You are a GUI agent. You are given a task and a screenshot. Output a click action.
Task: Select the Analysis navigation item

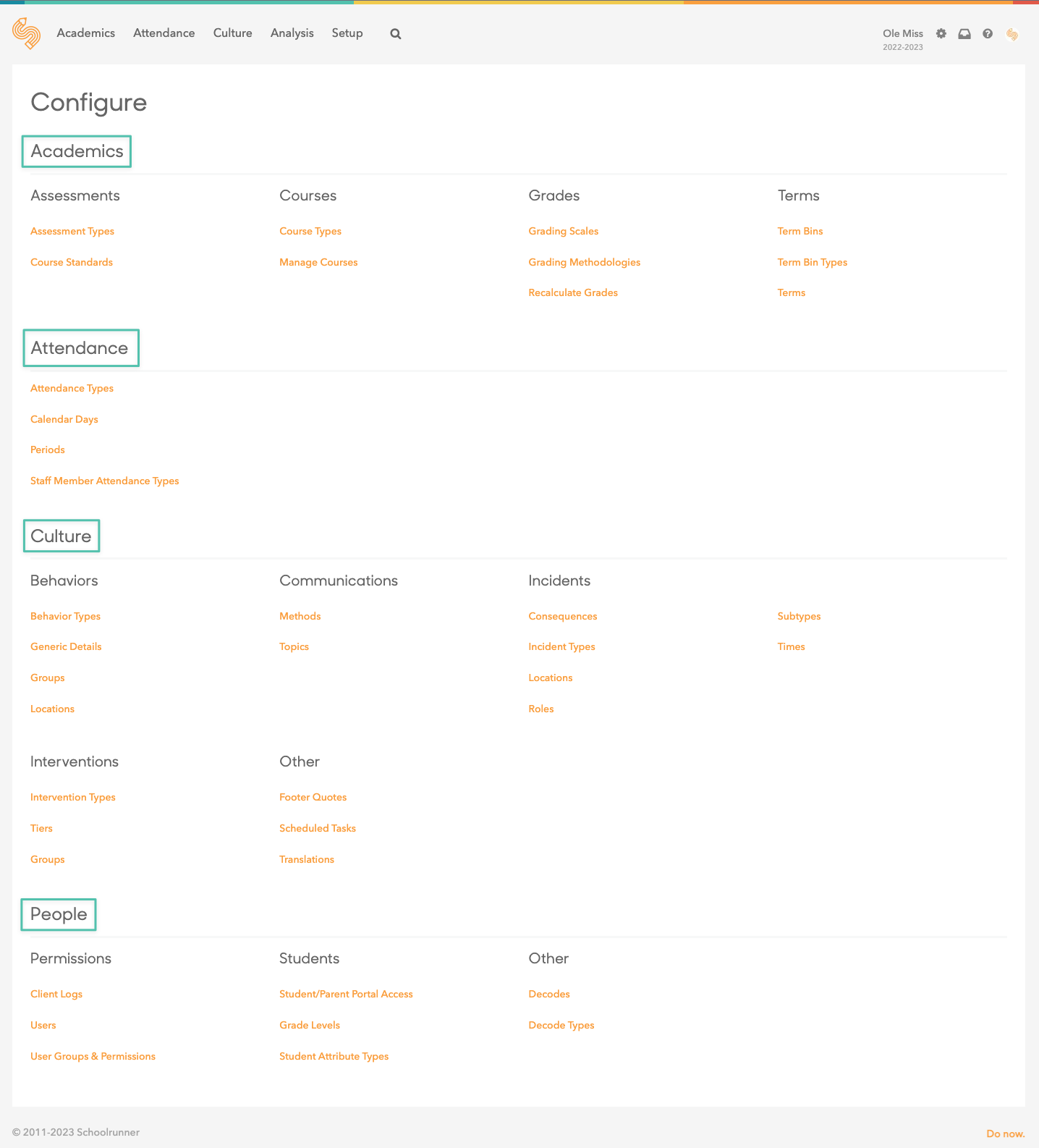[292, 33]
